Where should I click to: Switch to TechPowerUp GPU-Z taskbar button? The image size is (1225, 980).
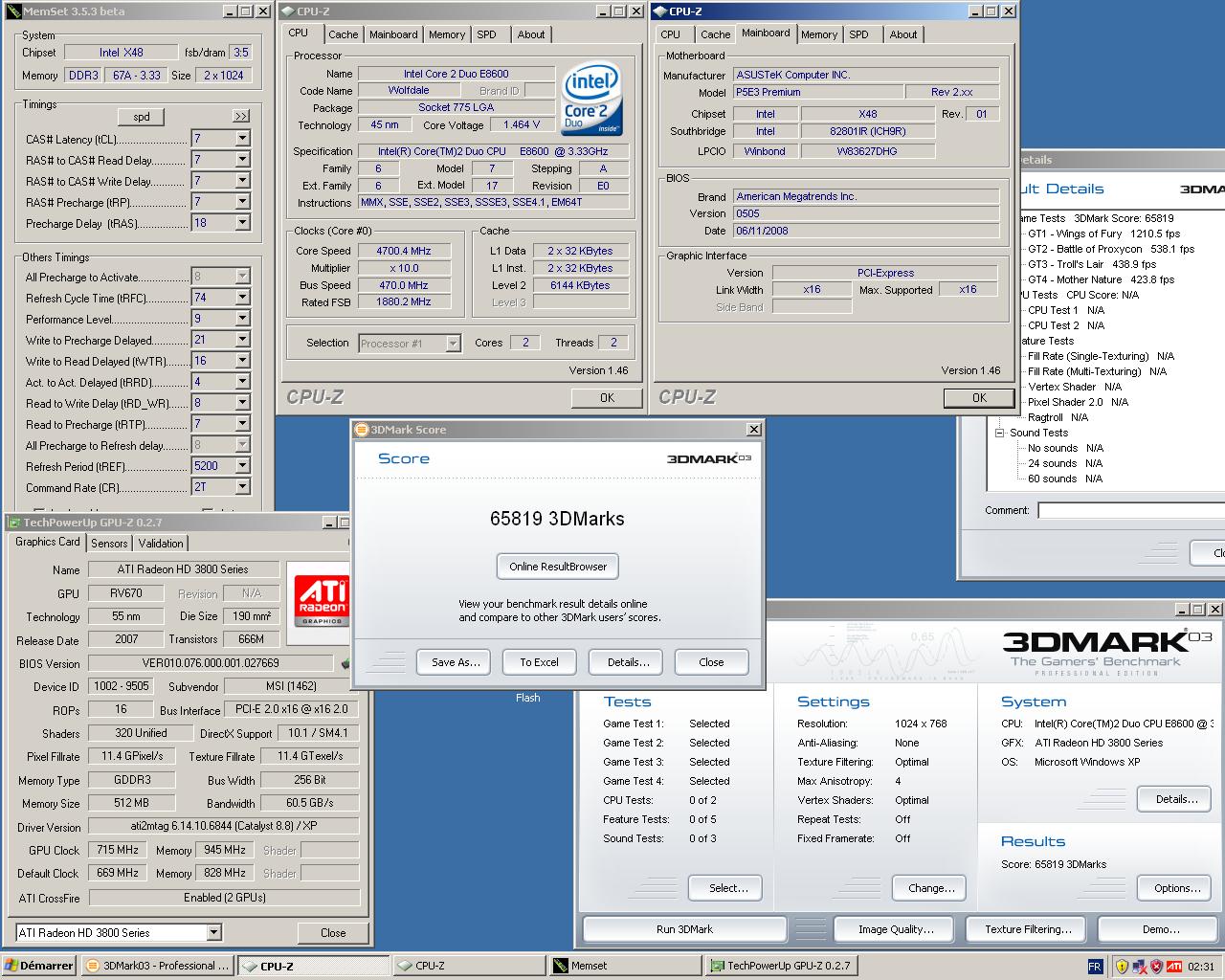[x=781, y=966]
